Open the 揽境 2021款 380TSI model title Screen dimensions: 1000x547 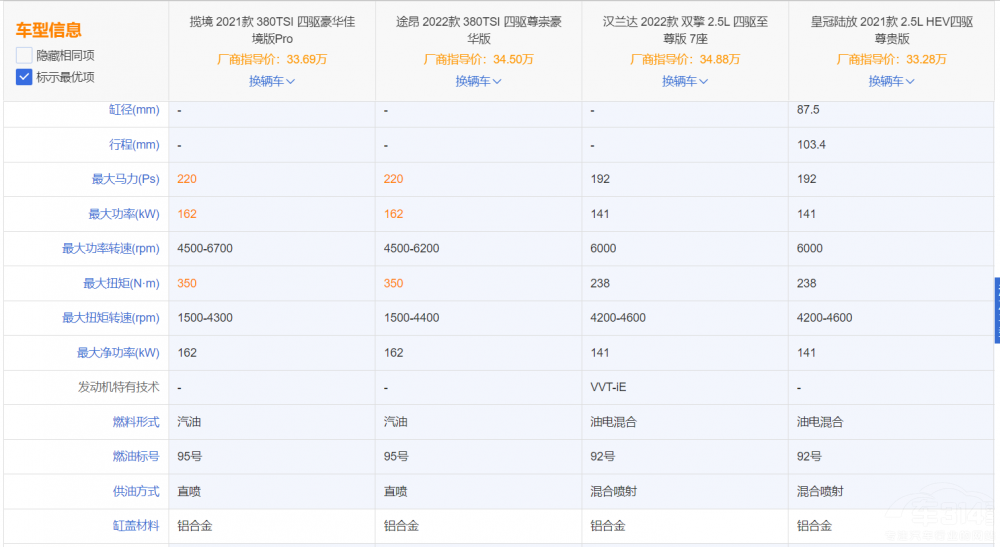coord(272,30)
